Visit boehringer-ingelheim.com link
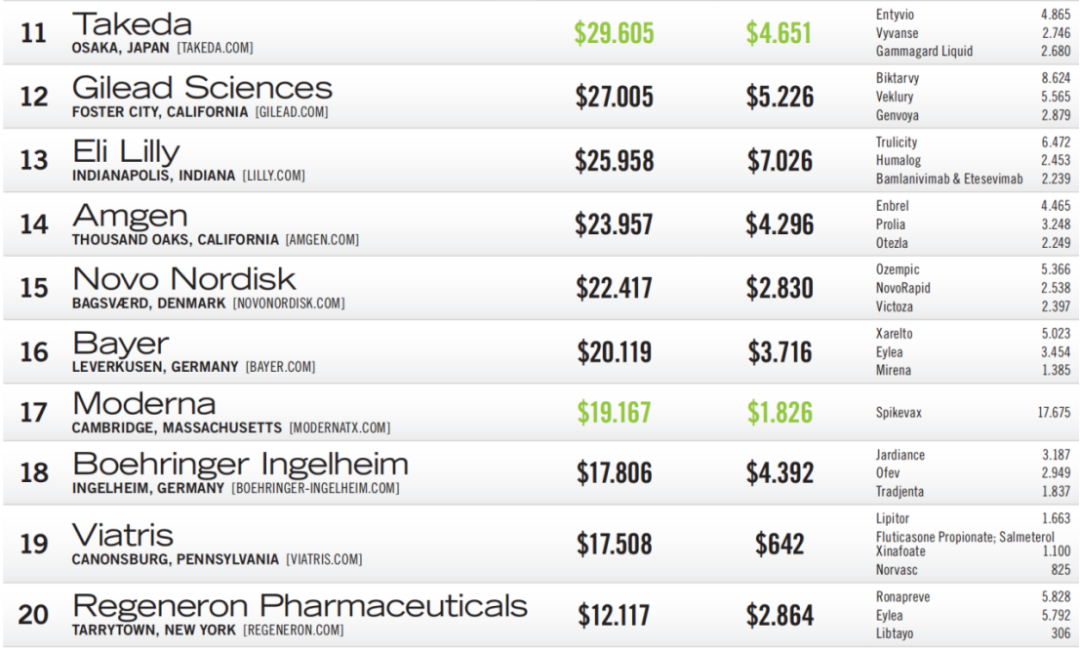This screenshot has width=1080, height=650. 315,489
